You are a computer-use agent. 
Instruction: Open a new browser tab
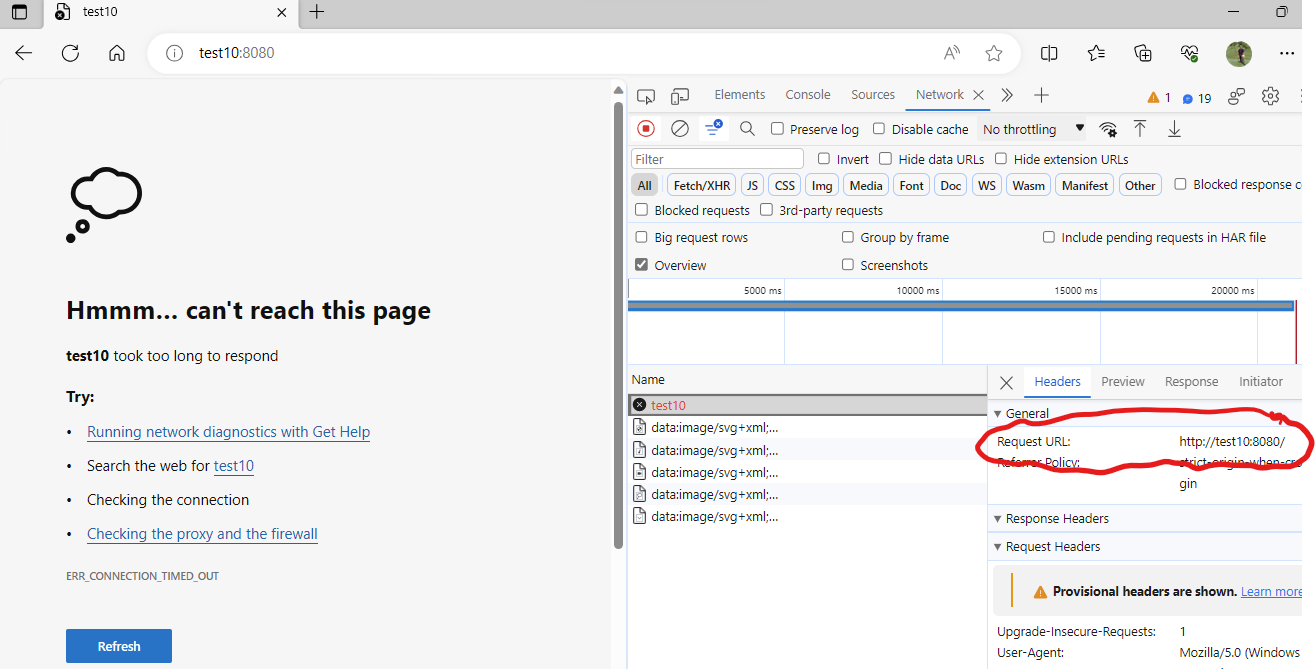coord(317,12)
